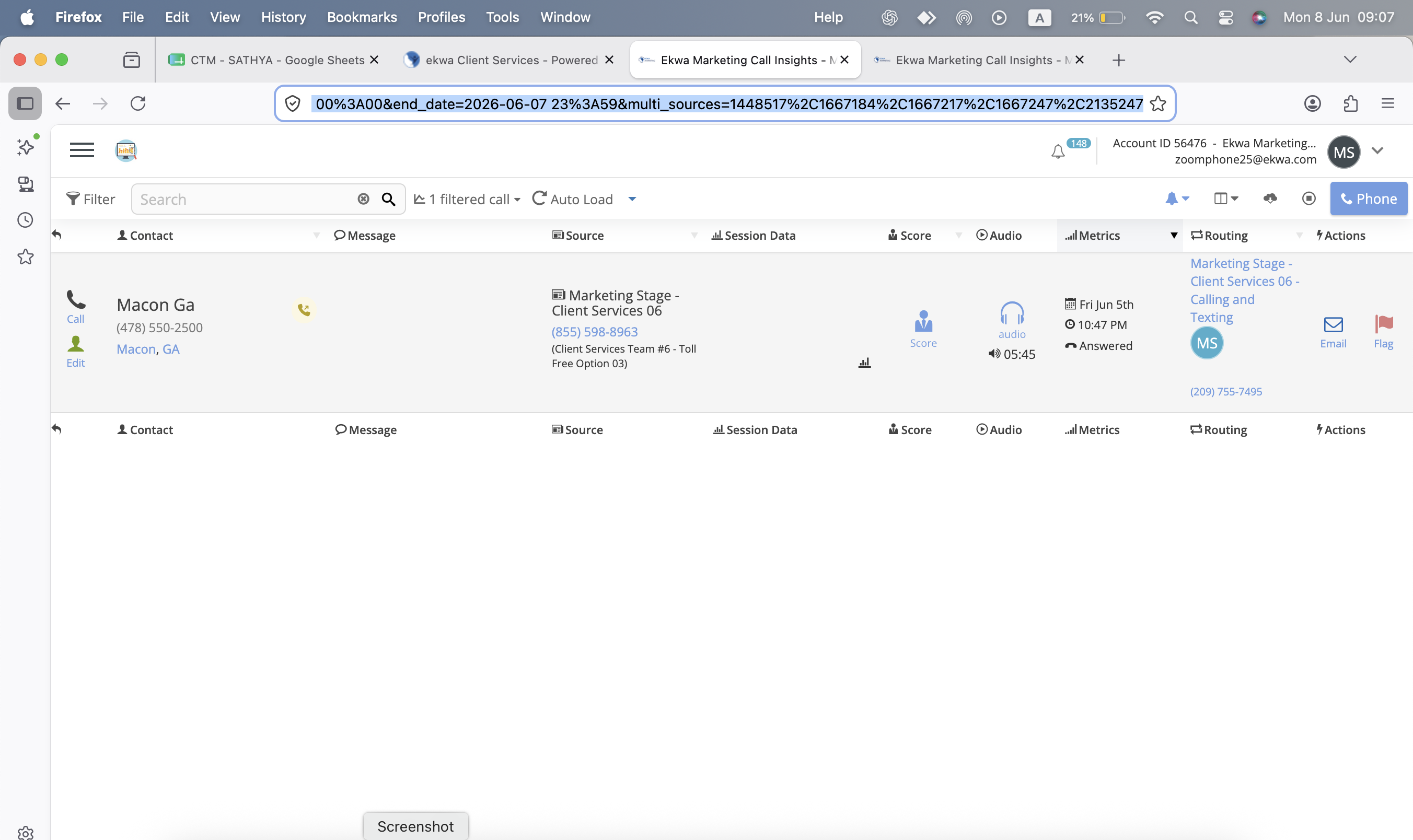1413x840 pixels.
Task: Open the AI chatbot sparkle sidebar icon
Action: (26, 147)
